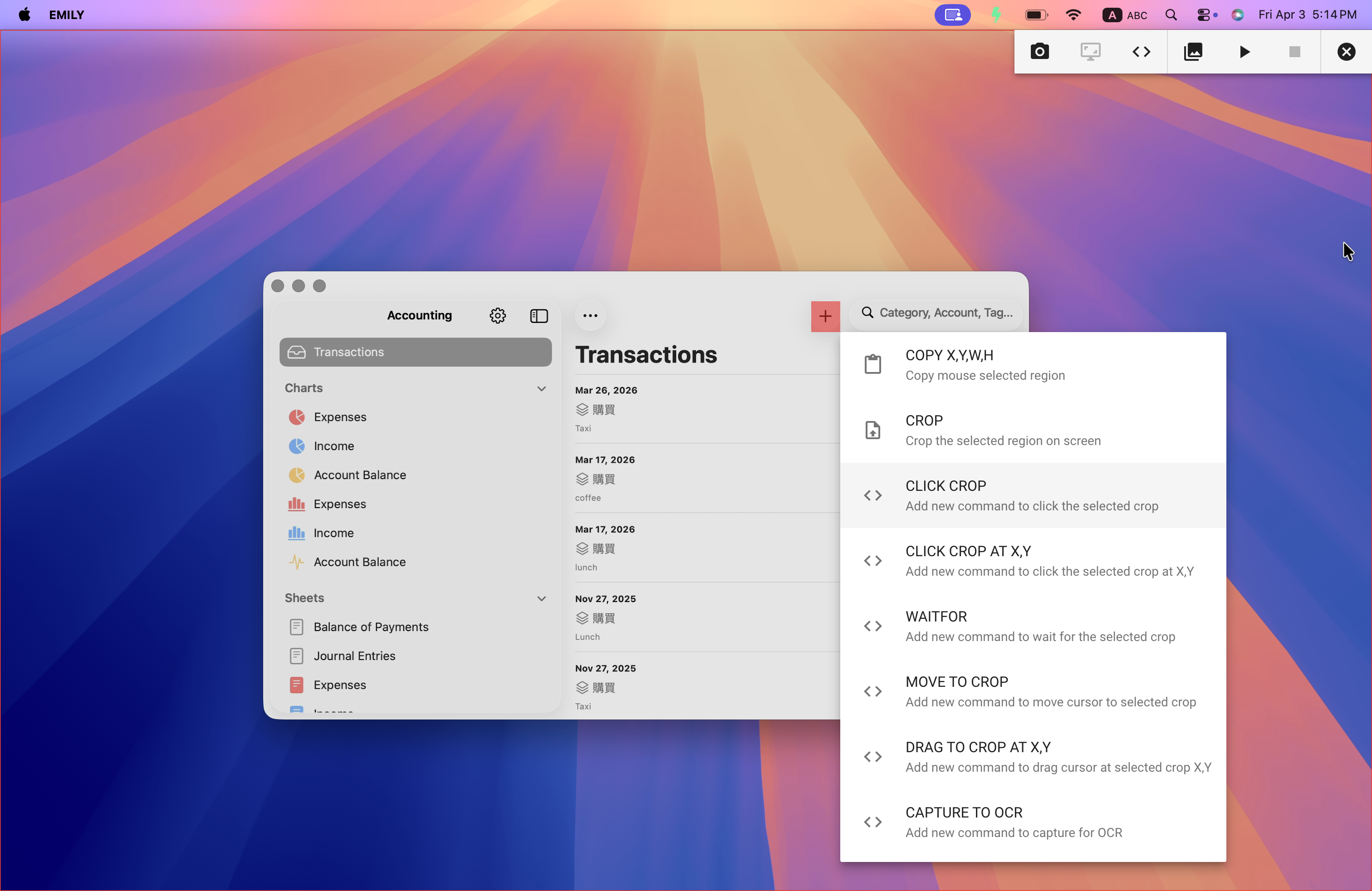Toggle the sidebar panel icon
1372x891 pixels.
(539, 315)
